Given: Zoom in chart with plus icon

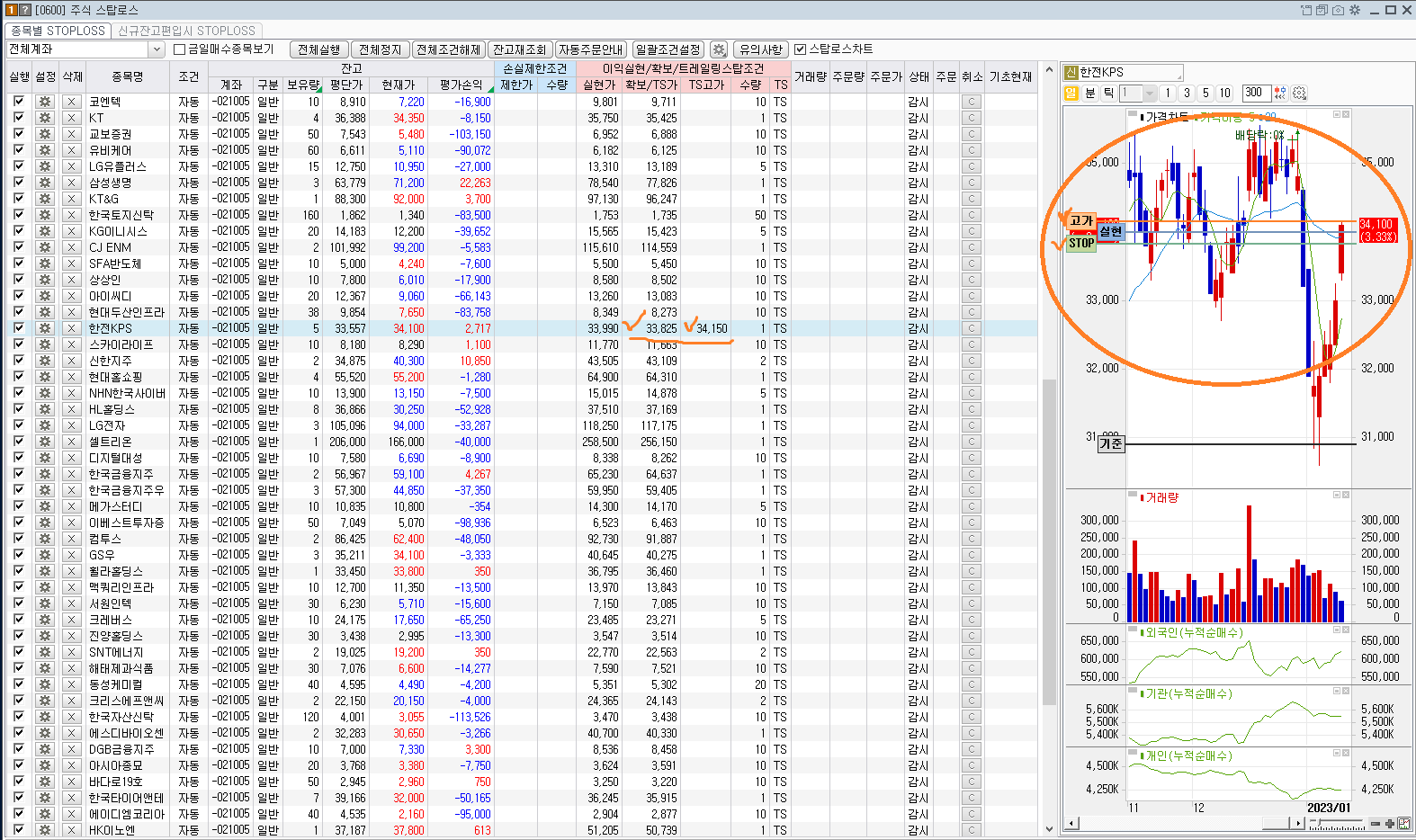Looking at the screenshot, I should (1390, 823).
